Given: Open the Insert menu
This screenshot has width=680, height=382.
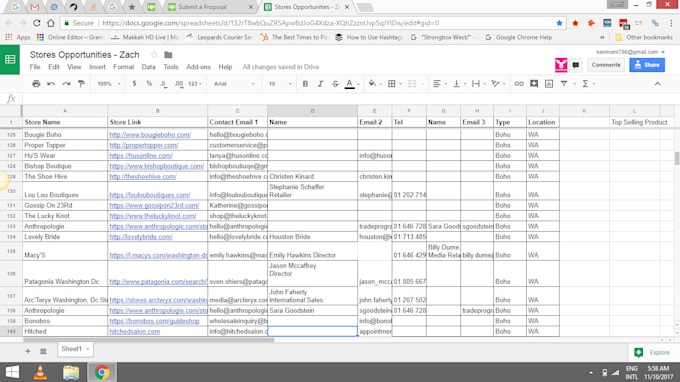Looking at the screenshot, I should click(x=97, y=67).
